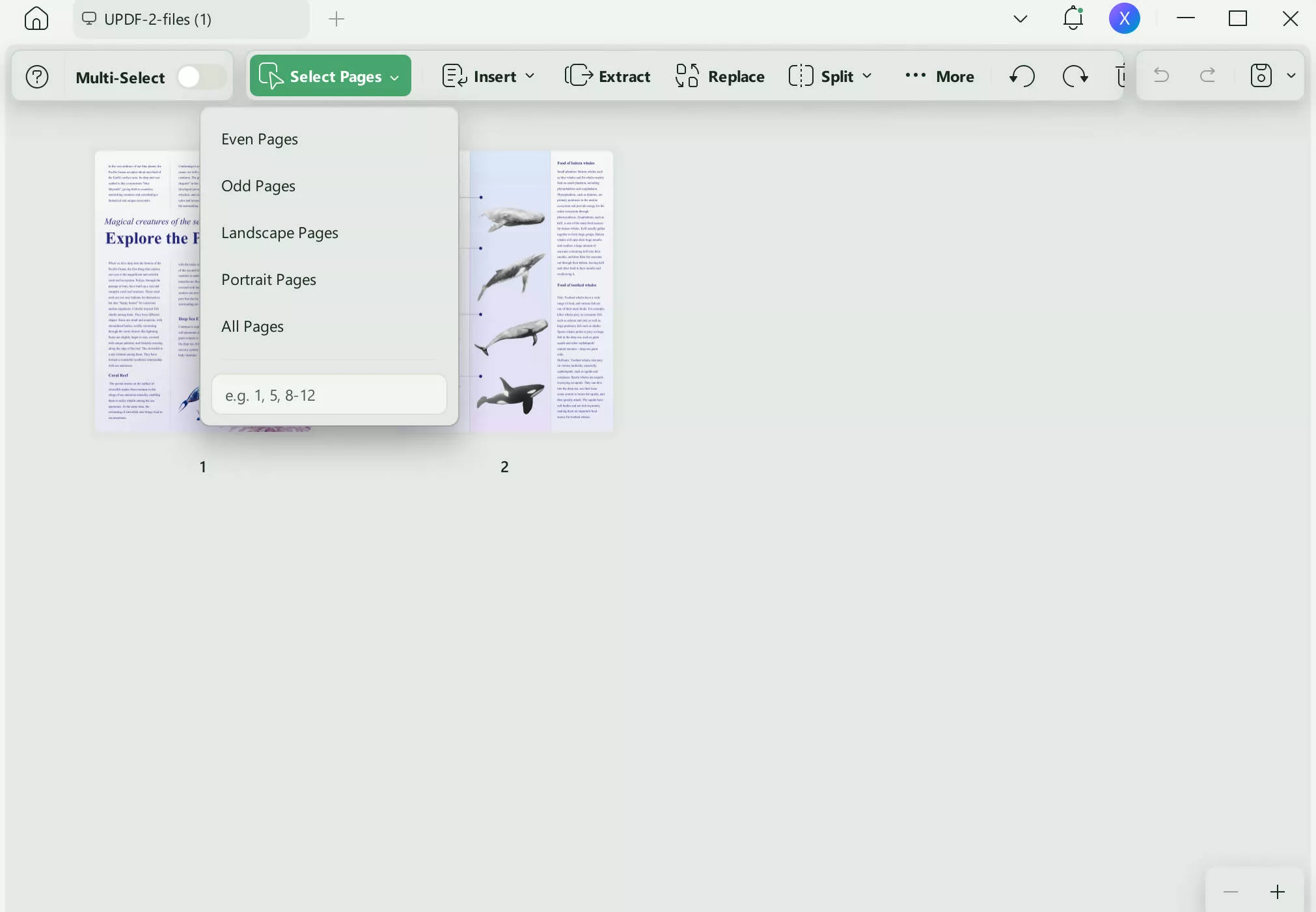Open a new tab
Screen dimensions: 1316x912
[336, 20]
